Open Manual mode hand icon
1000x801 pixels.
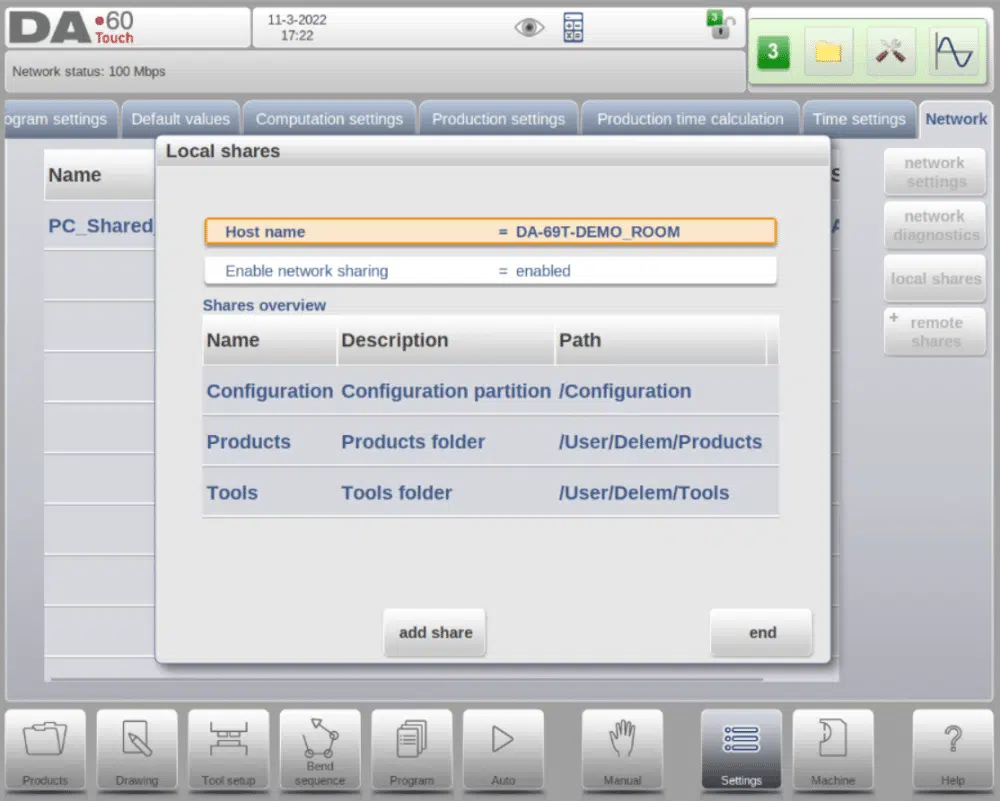(622, 751)
